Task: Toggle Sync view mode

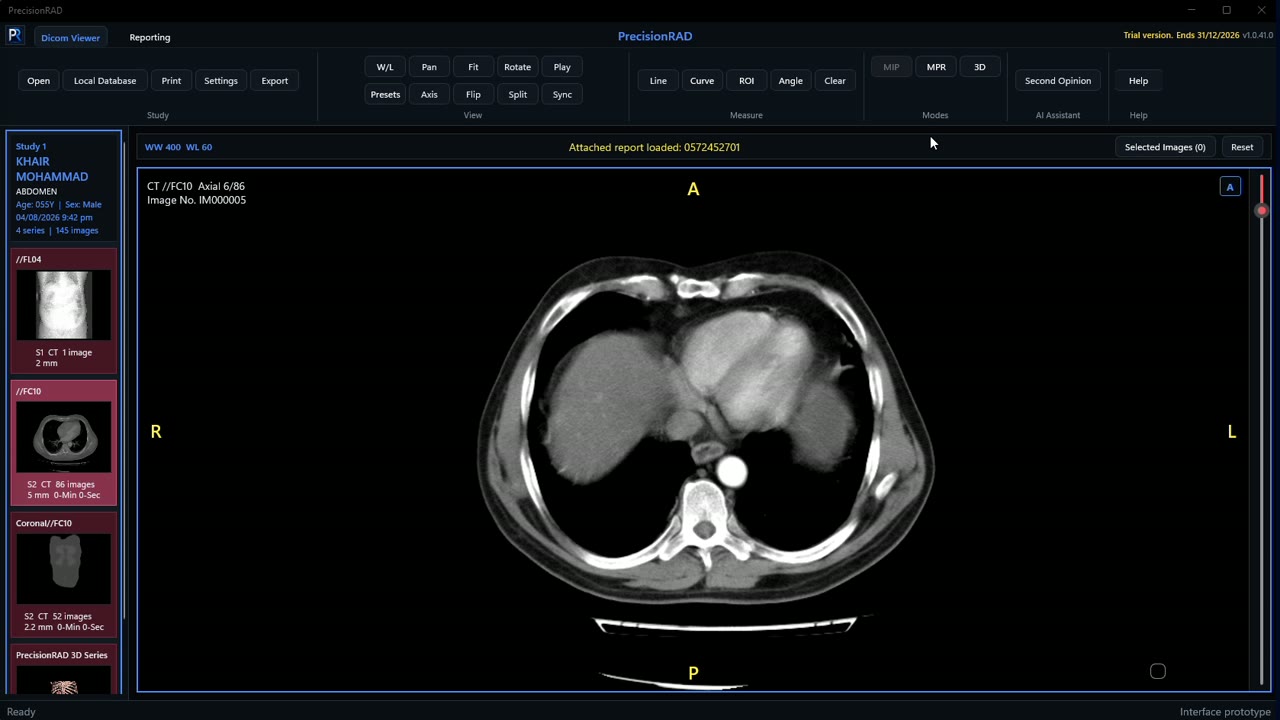Action: click(x=562, y=94)
